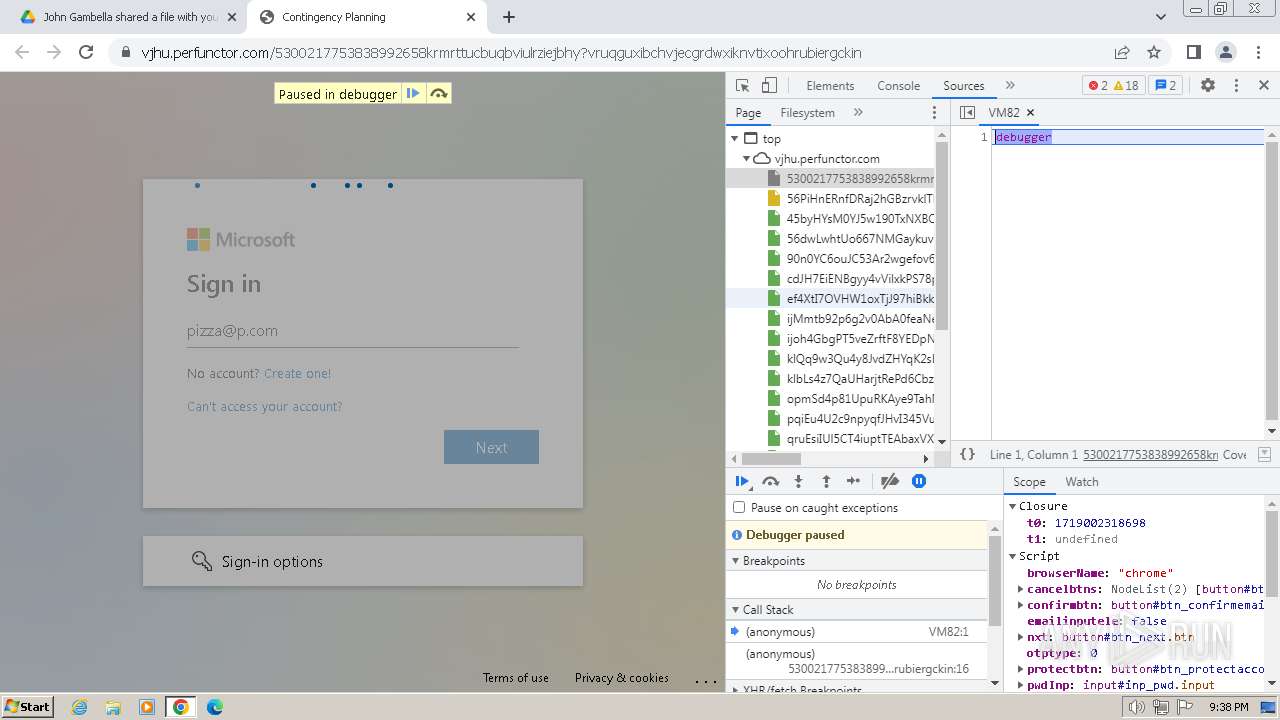1280x720 pixels.
Task: Open the issues counter badge
Action: pyautogui.click(x=1166, y=86)
